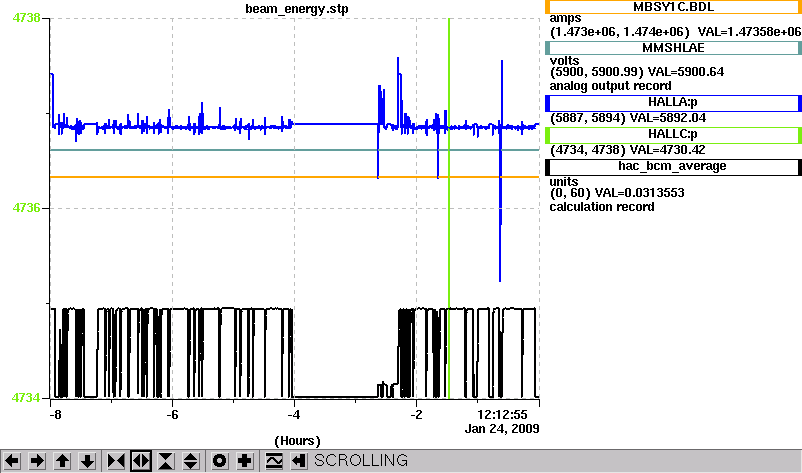Screen dimensions: 802x473
Task: Click the 4738 y-axis label
Action: [x=27, y=18]
